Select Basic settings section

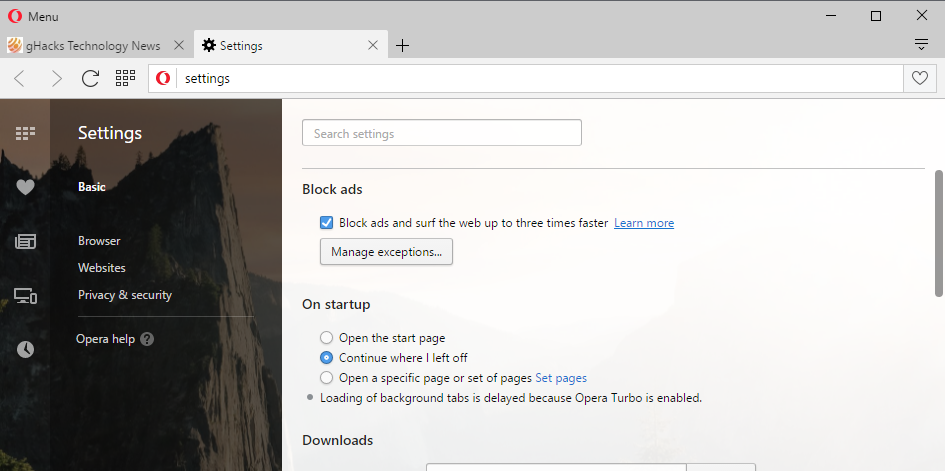(92, 187)
